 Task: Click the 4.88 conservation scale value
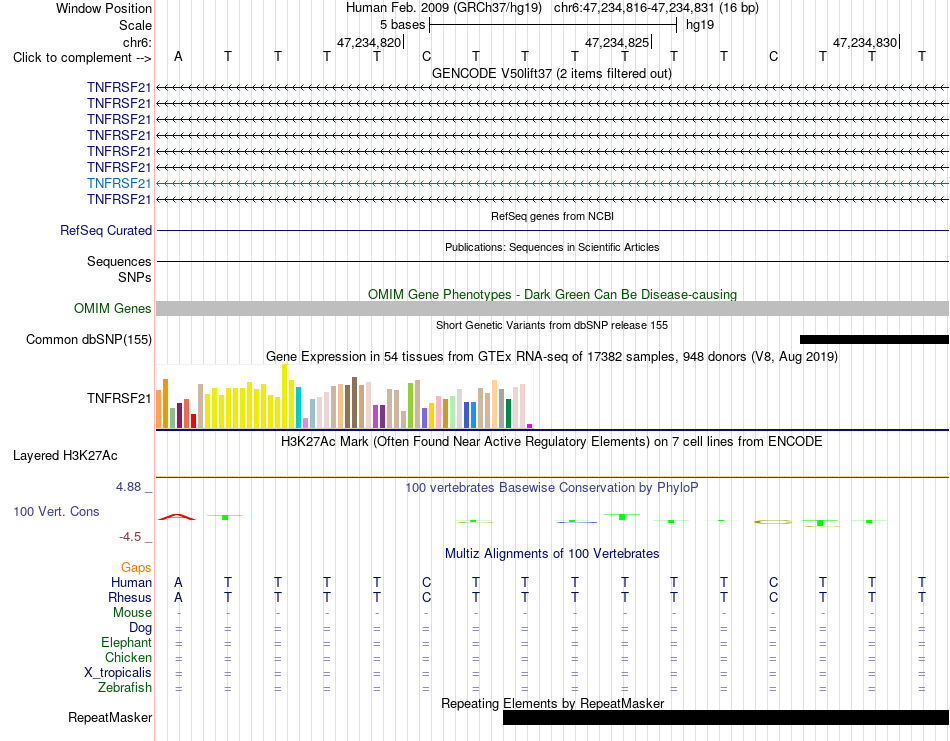pos(128,487)
